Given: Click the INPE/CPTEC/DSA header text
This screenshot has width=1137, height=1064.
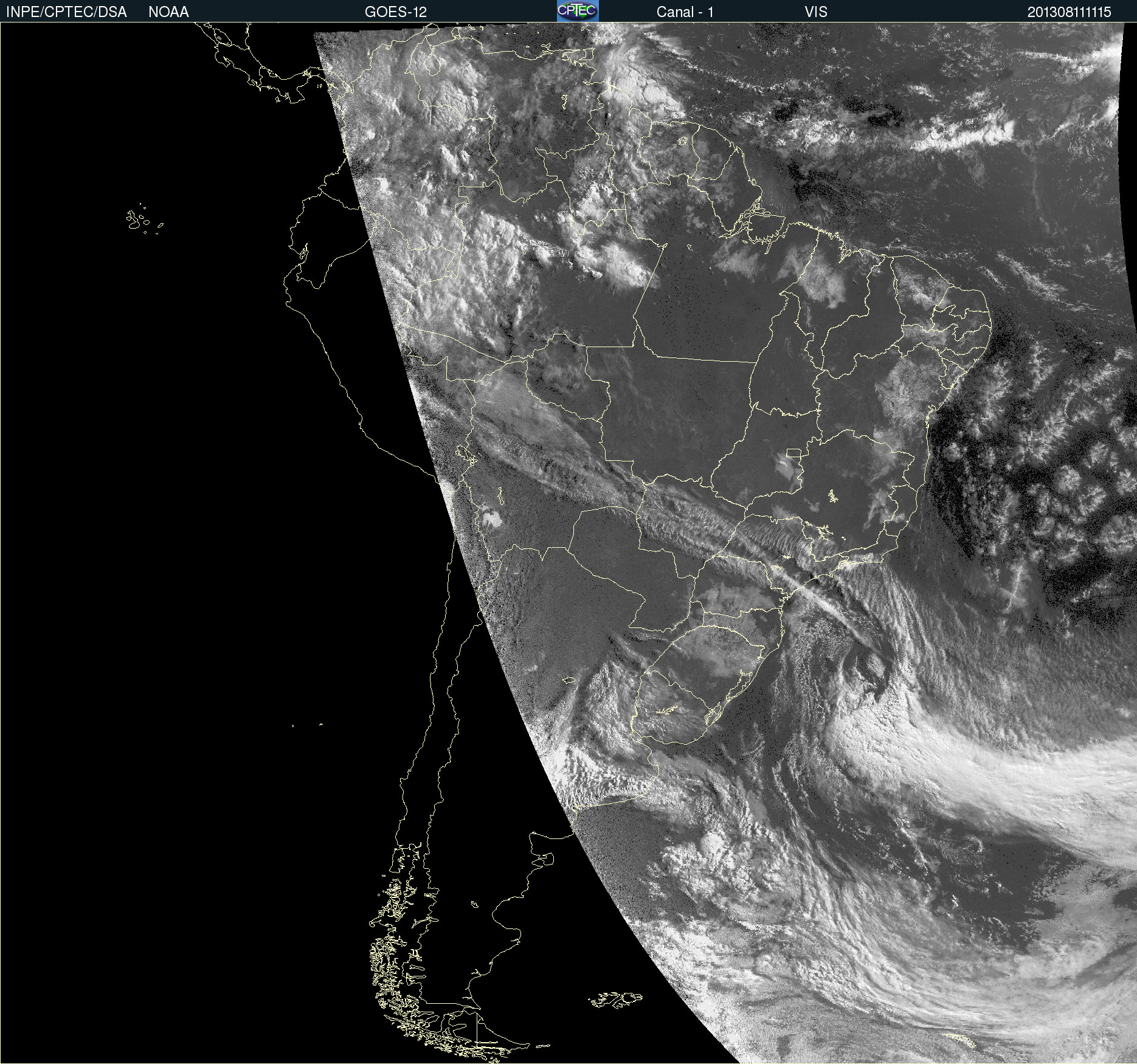Looking at the screenshot, I should [66, 12].
